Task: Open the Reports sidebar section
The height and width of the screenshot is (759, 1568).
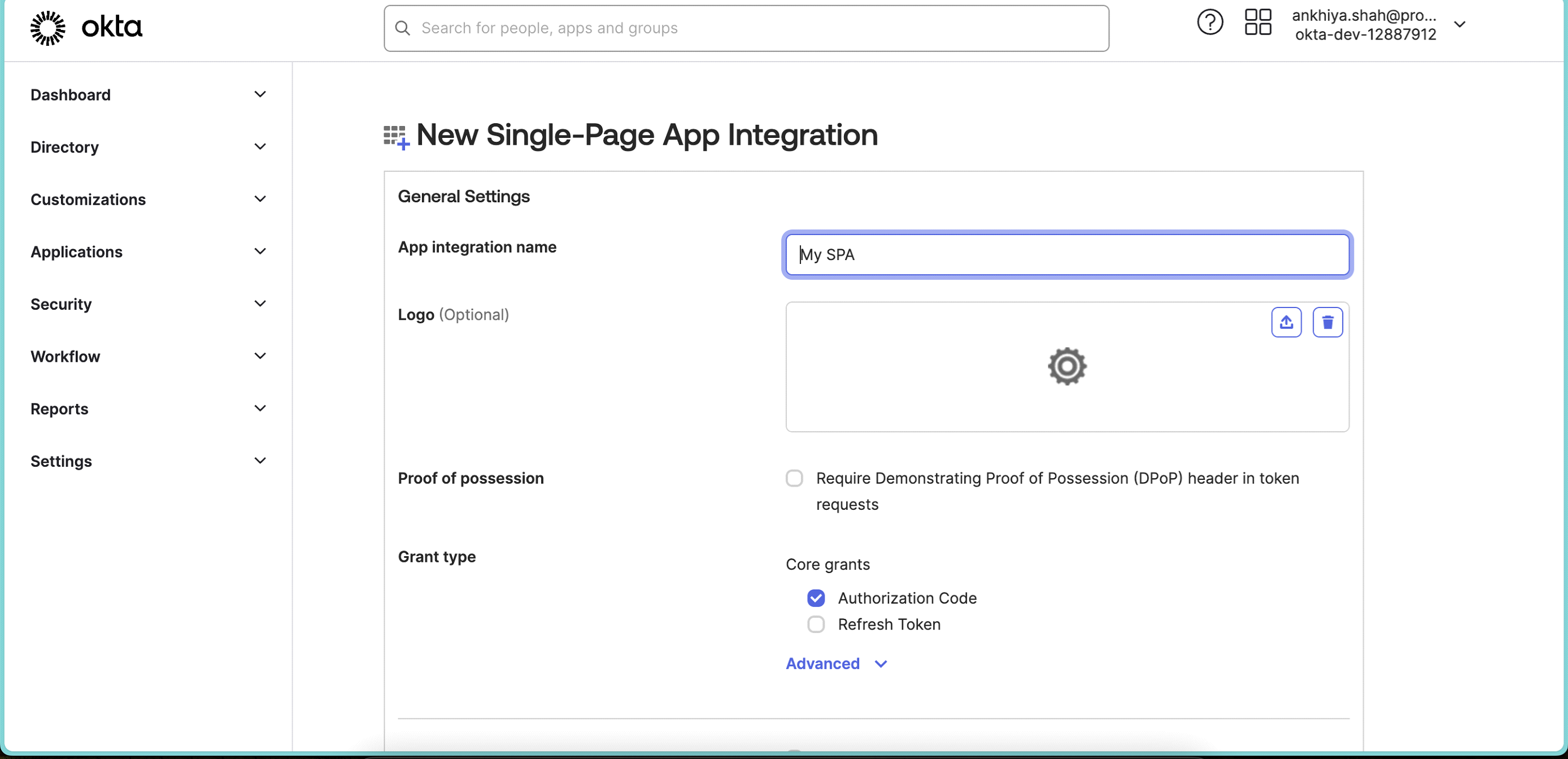Action: 60,409
